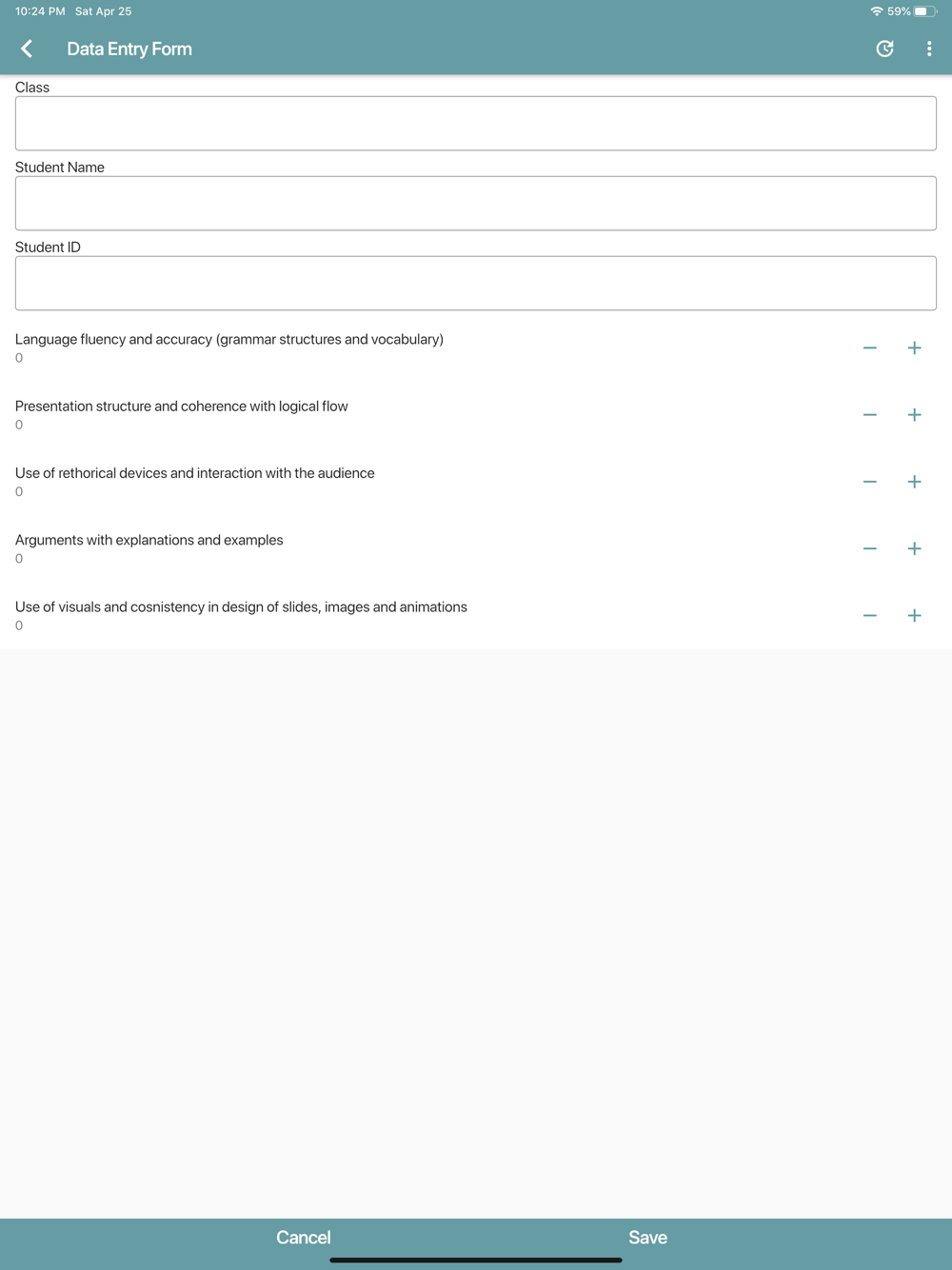Tap the Wi-Fi icon in status bar
952x1270 pixels.
pyautogui.click(x=876, y=11)
